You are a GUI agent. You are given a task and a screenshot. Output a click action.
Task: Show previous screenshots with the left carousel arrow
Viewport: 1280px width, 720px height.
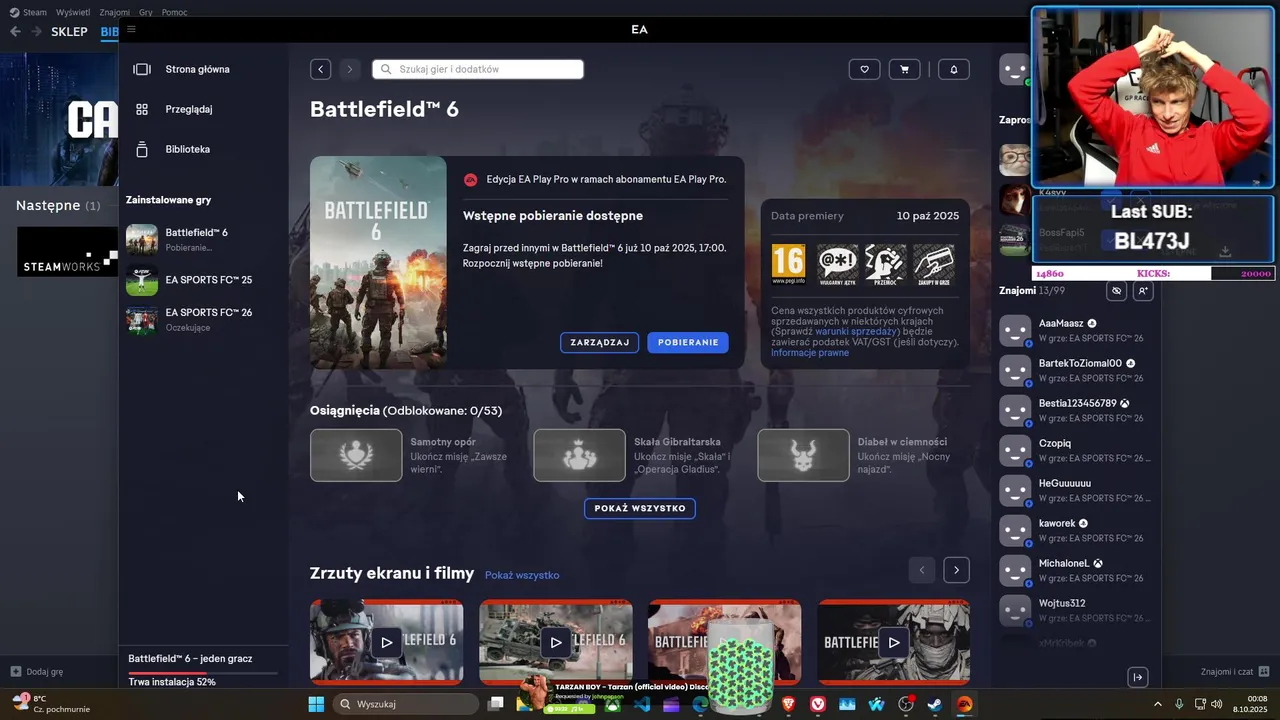(922, 570)
